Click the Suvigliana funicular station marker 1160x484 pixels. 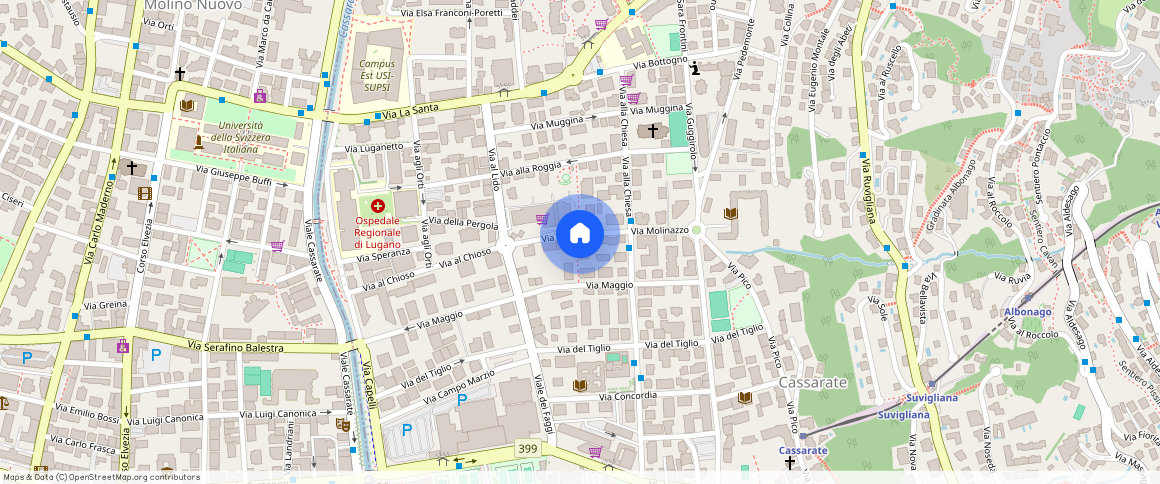932,384
